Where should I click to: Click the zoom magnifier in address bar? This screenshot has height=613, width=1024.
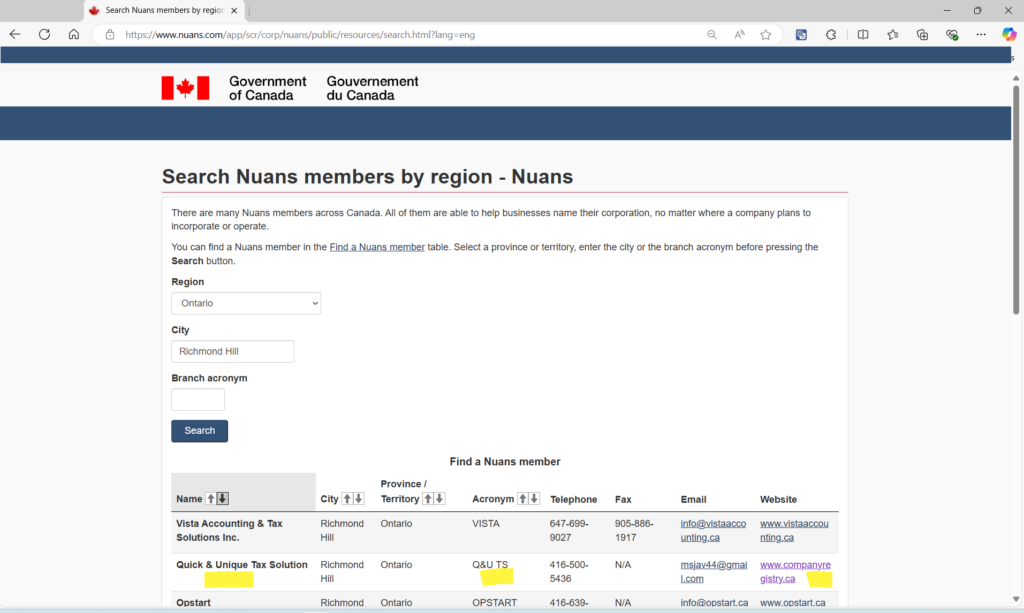712,35
